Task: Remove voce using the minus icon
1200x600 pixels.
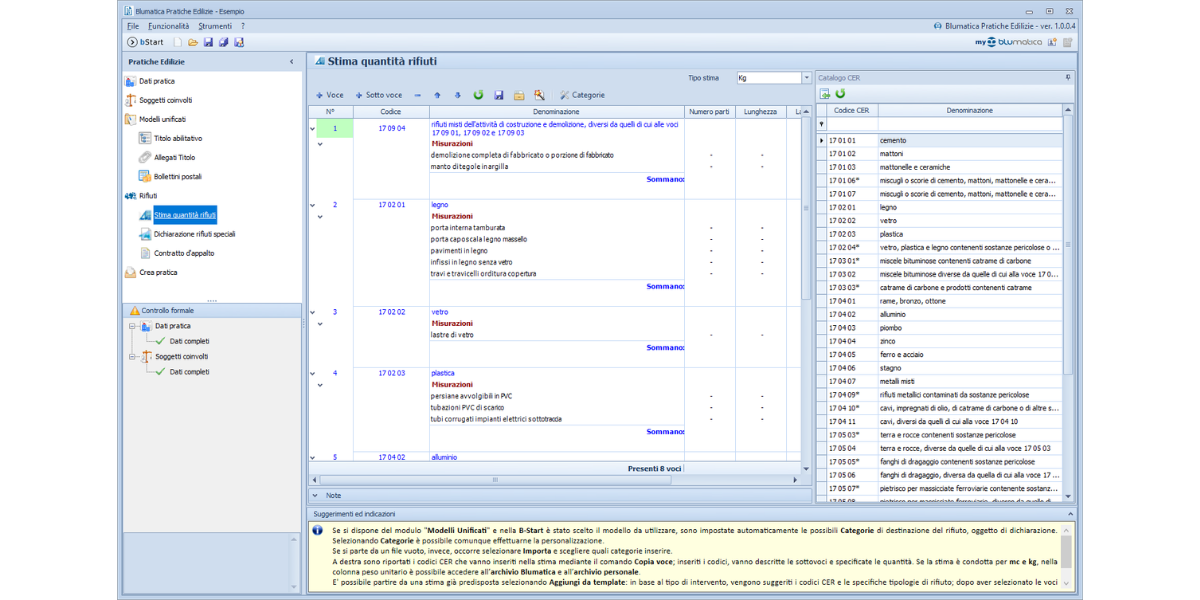Action: pyautogui.click(x=417, y=95)
